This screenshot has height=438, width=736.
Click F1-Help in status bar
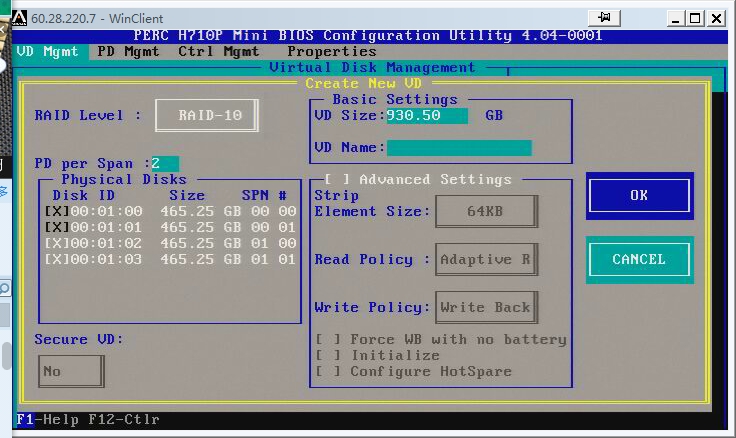coord(47,419)
